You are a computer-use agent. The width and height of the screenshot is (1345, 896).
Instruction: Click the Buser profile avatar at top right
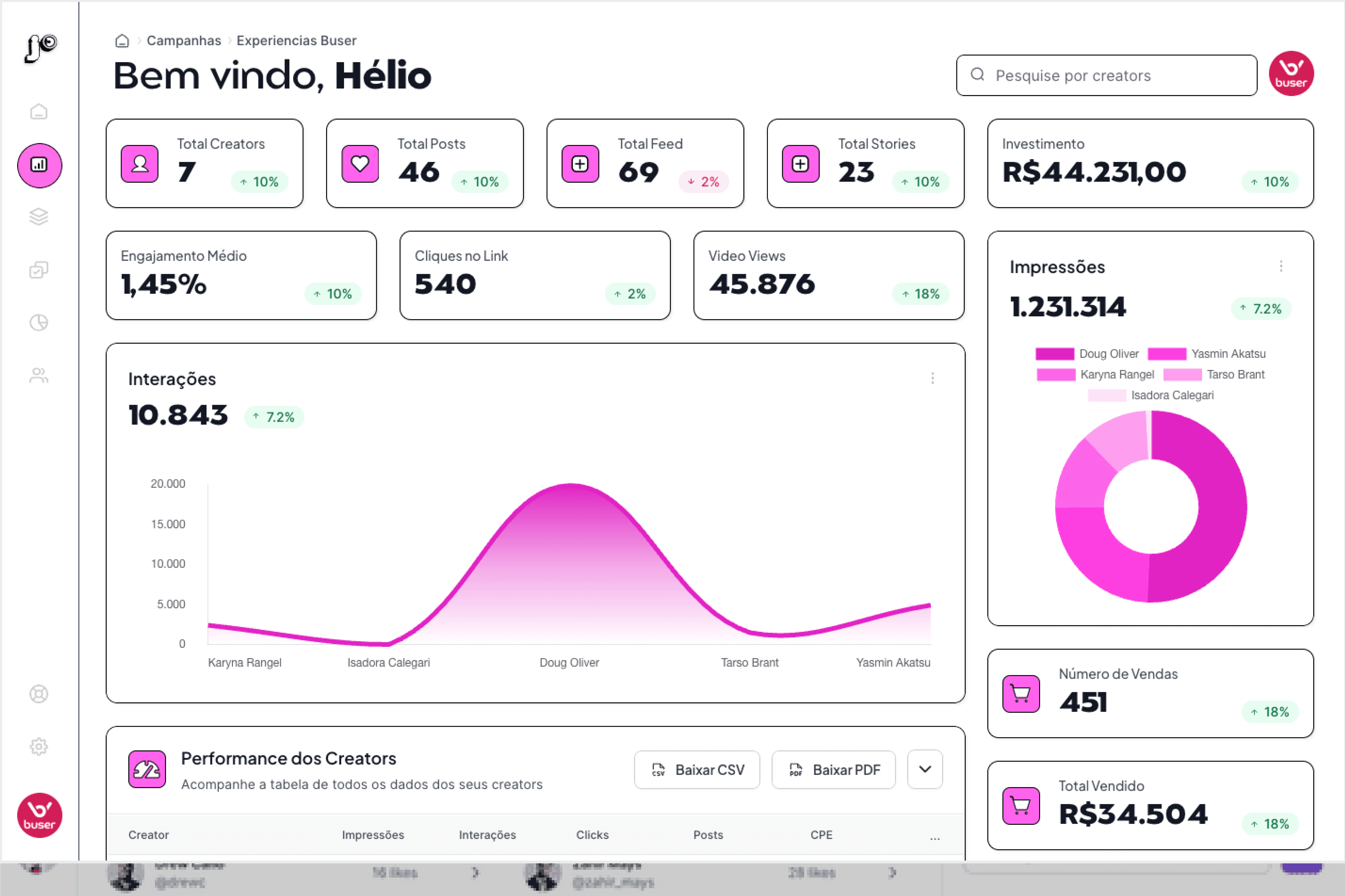pyautogui.click(x=1291, y=74)
